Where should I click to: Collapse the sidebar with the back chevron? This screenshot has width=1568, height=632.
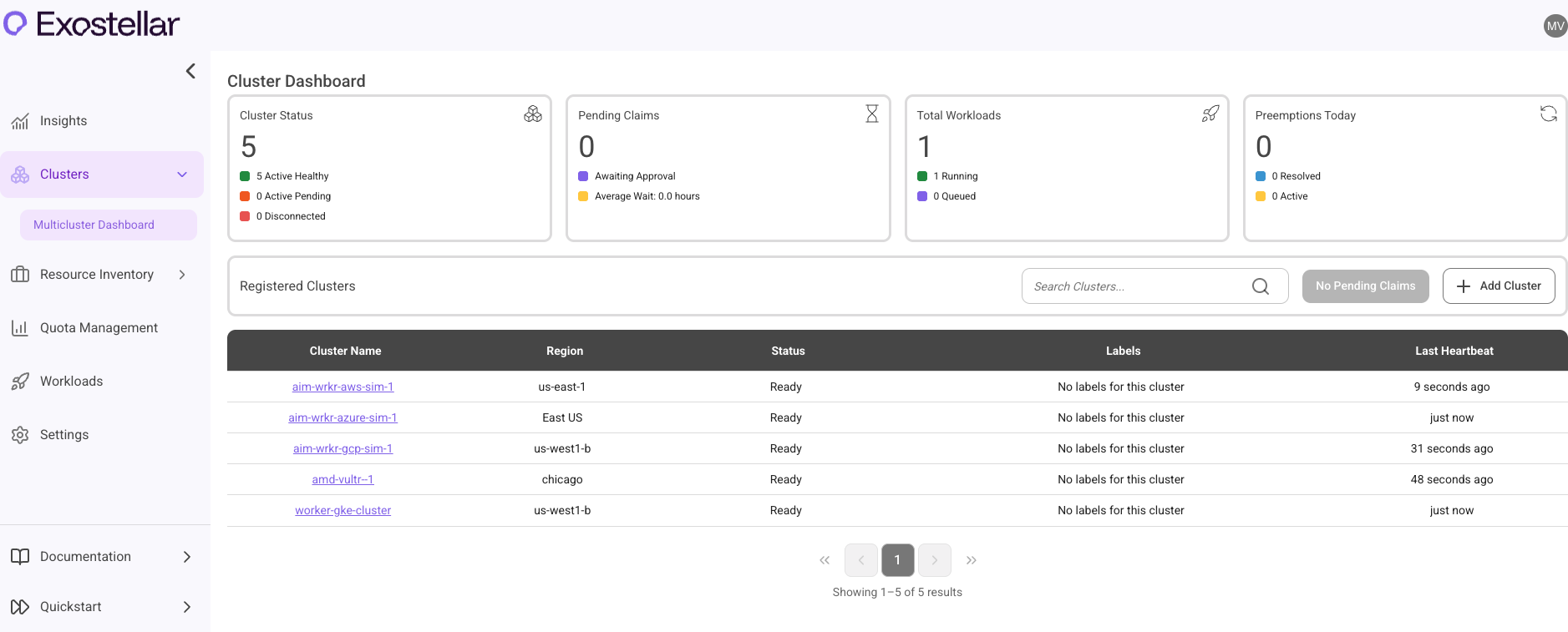190,71
